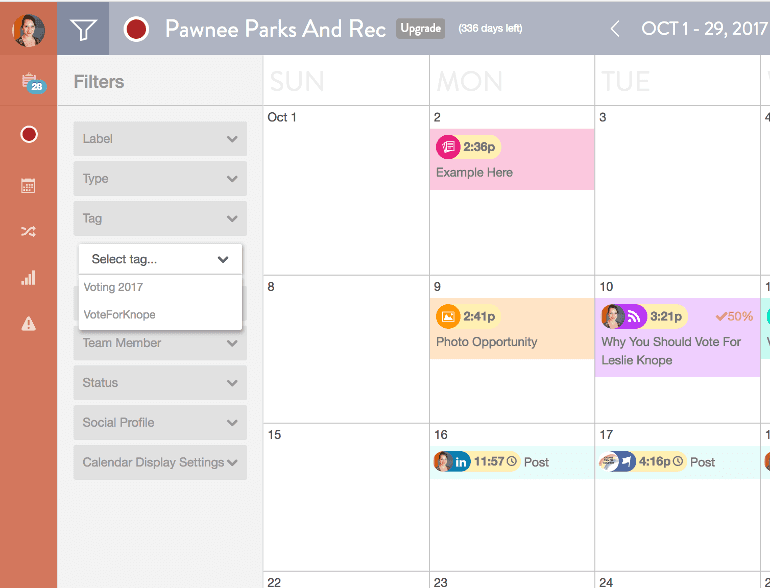This screenshot has width=770, height=588.
Task: Expand Calendar Display Settings
Action: tap(160, 463)
